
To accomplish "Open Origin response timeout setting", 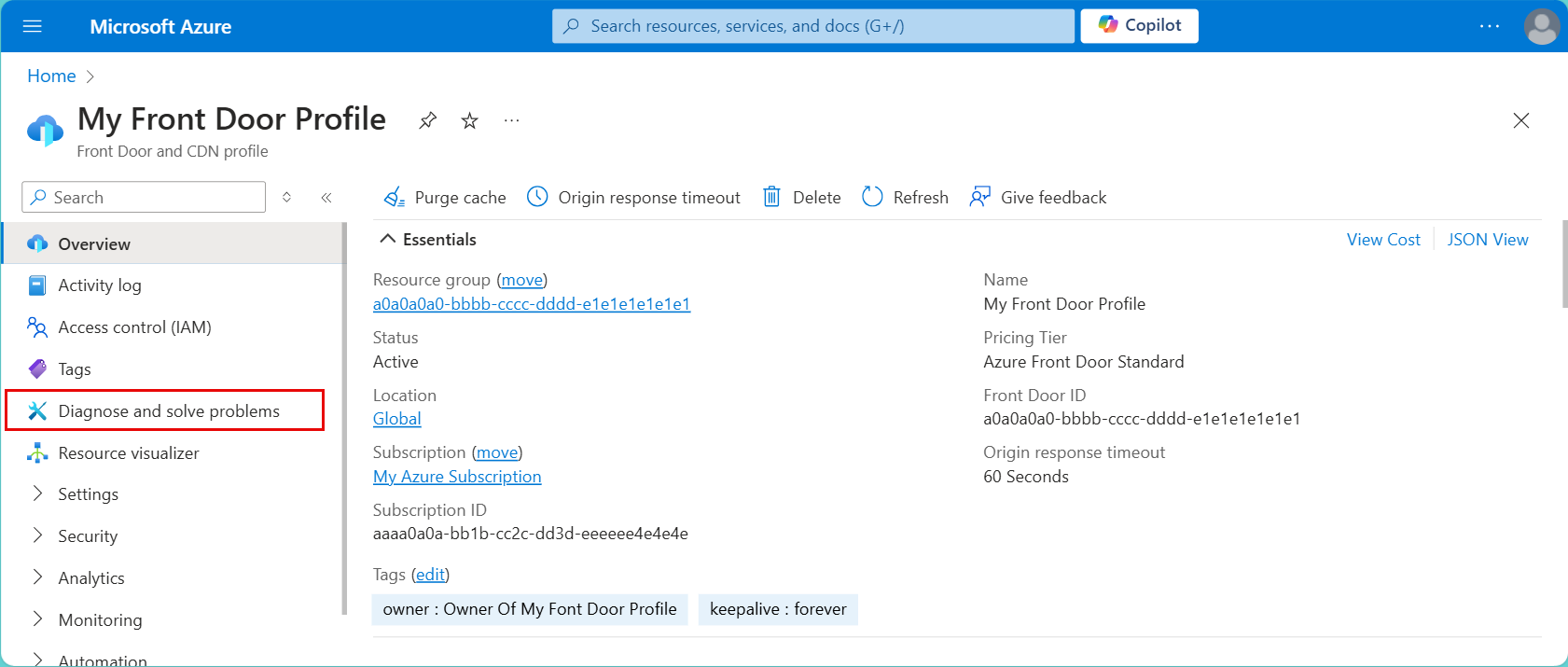I will click(633, 197).
